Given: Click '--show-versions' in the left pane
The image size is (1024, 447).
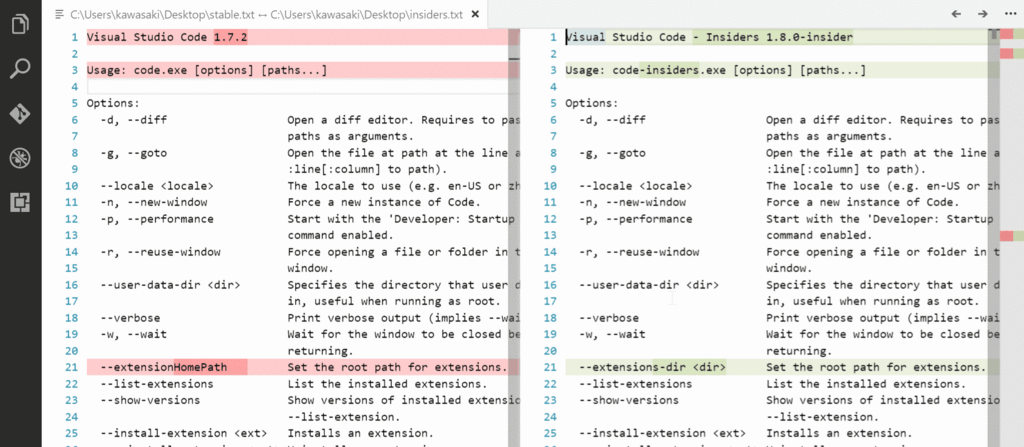Looking at the screenshot, I should tap(150, 400).
